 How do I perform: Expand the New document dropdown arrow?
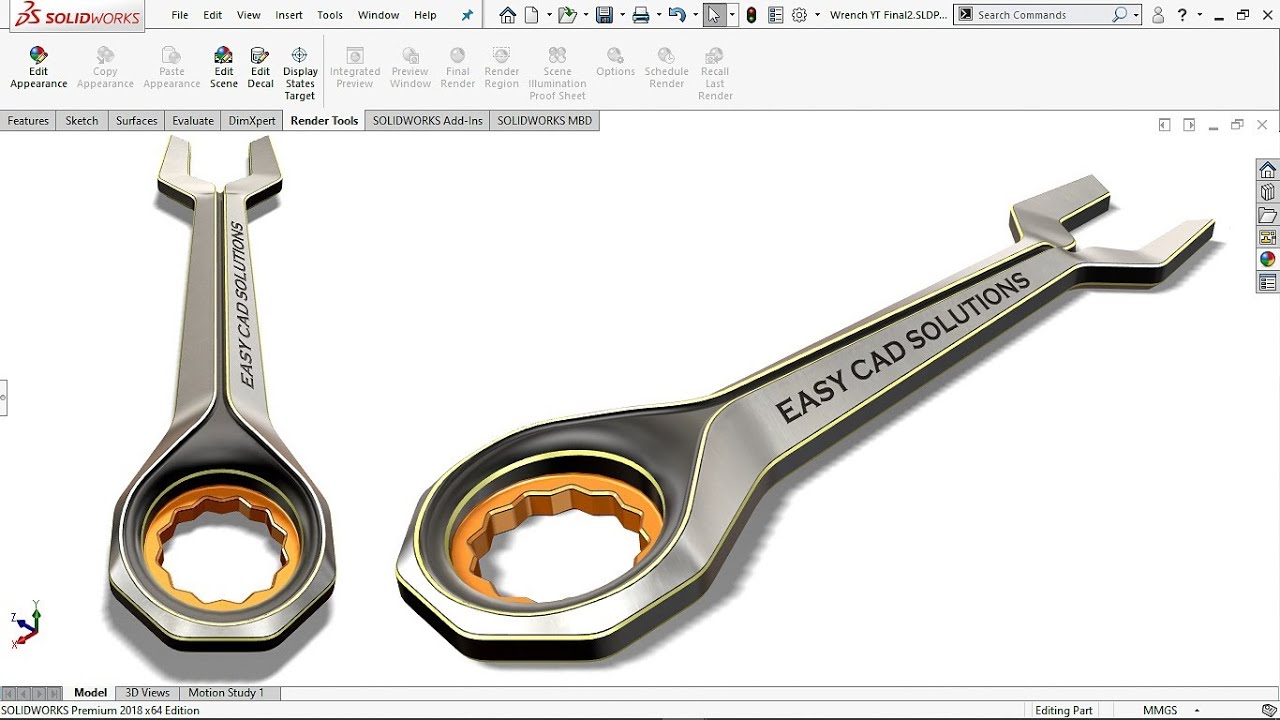click(548, 15)
